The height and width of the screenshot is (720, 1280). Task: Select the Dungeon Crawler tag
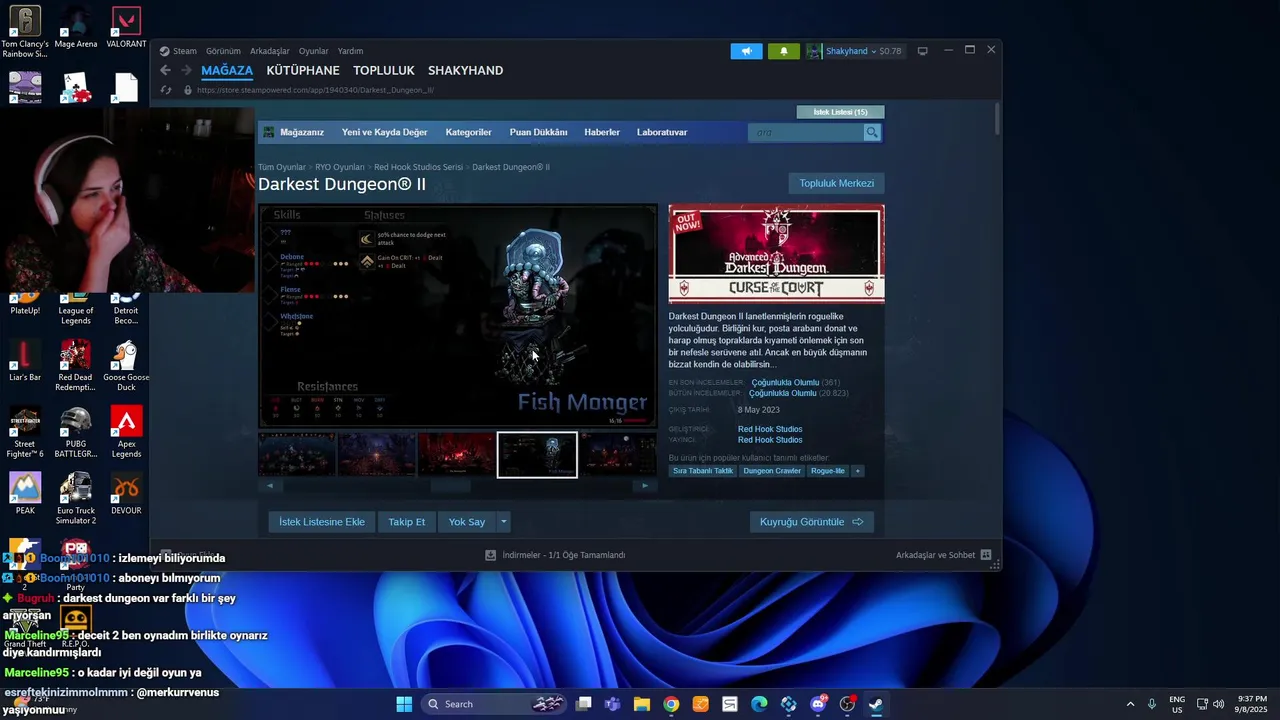(772, 471)
